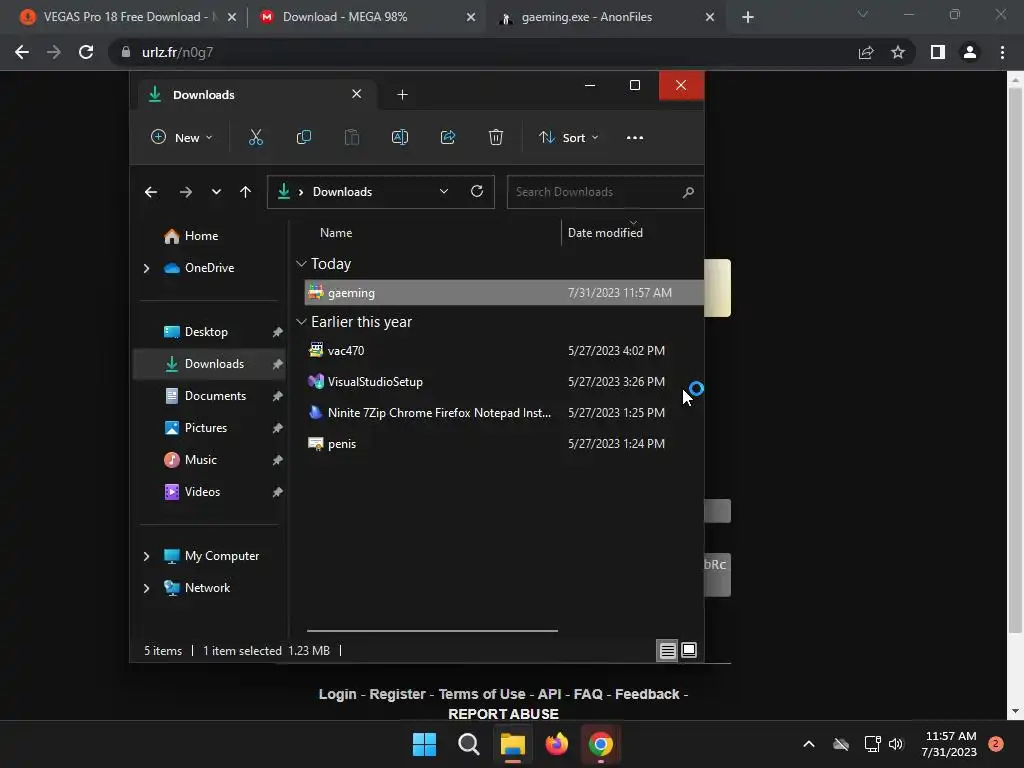Open the Sort dropdown
The width and height of the screenshot is (1024, 768).
[569, 138]
